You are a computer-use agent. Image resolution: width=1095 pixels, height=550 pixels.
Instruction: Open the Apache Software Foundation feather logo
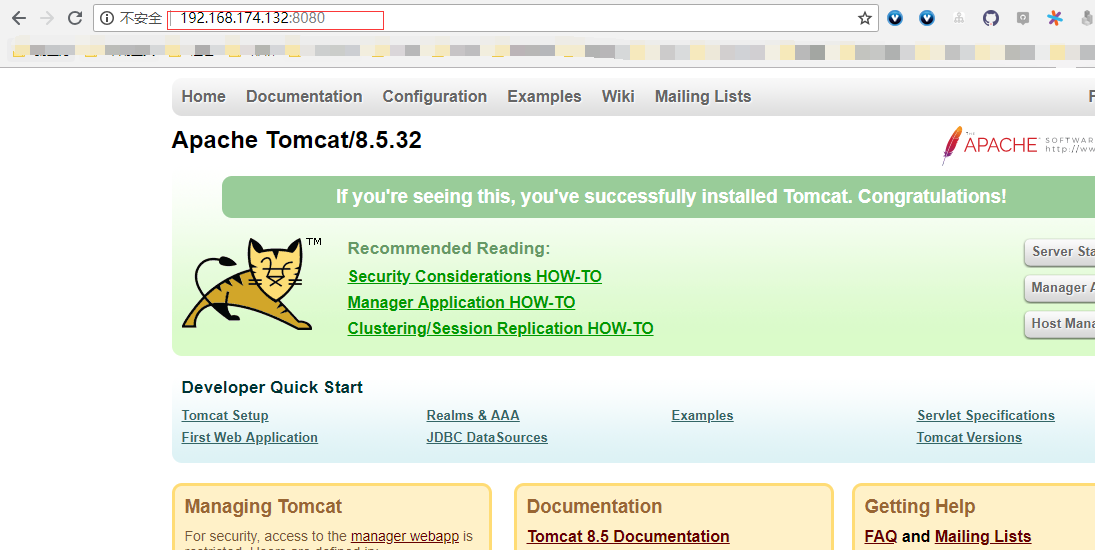pos(1017,145)
